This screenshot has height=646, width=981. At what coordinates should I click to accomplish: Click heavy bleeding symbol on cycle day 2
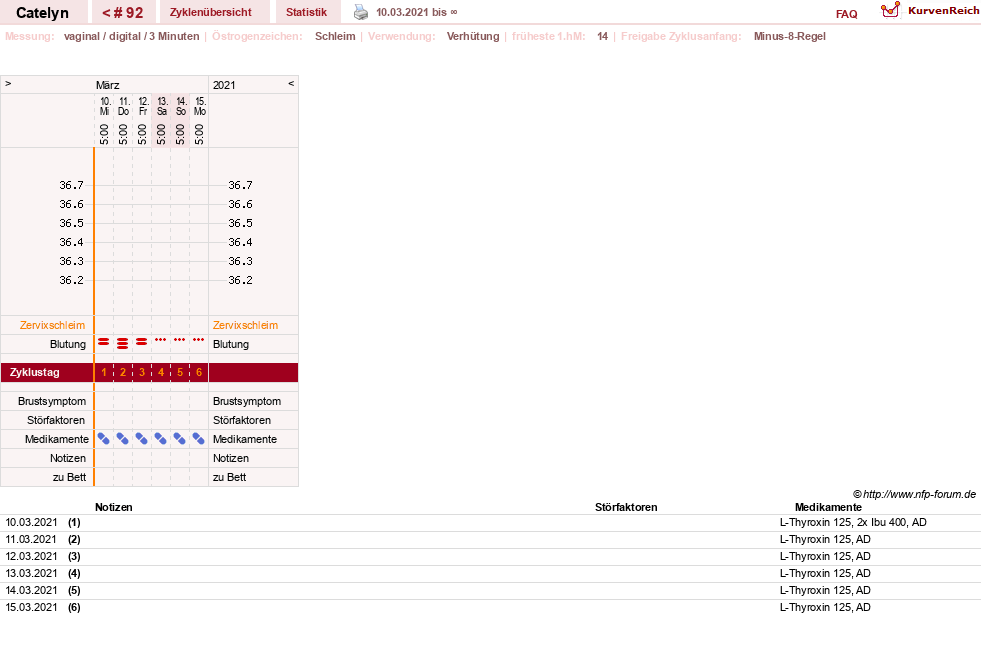[x=123, y=343]
